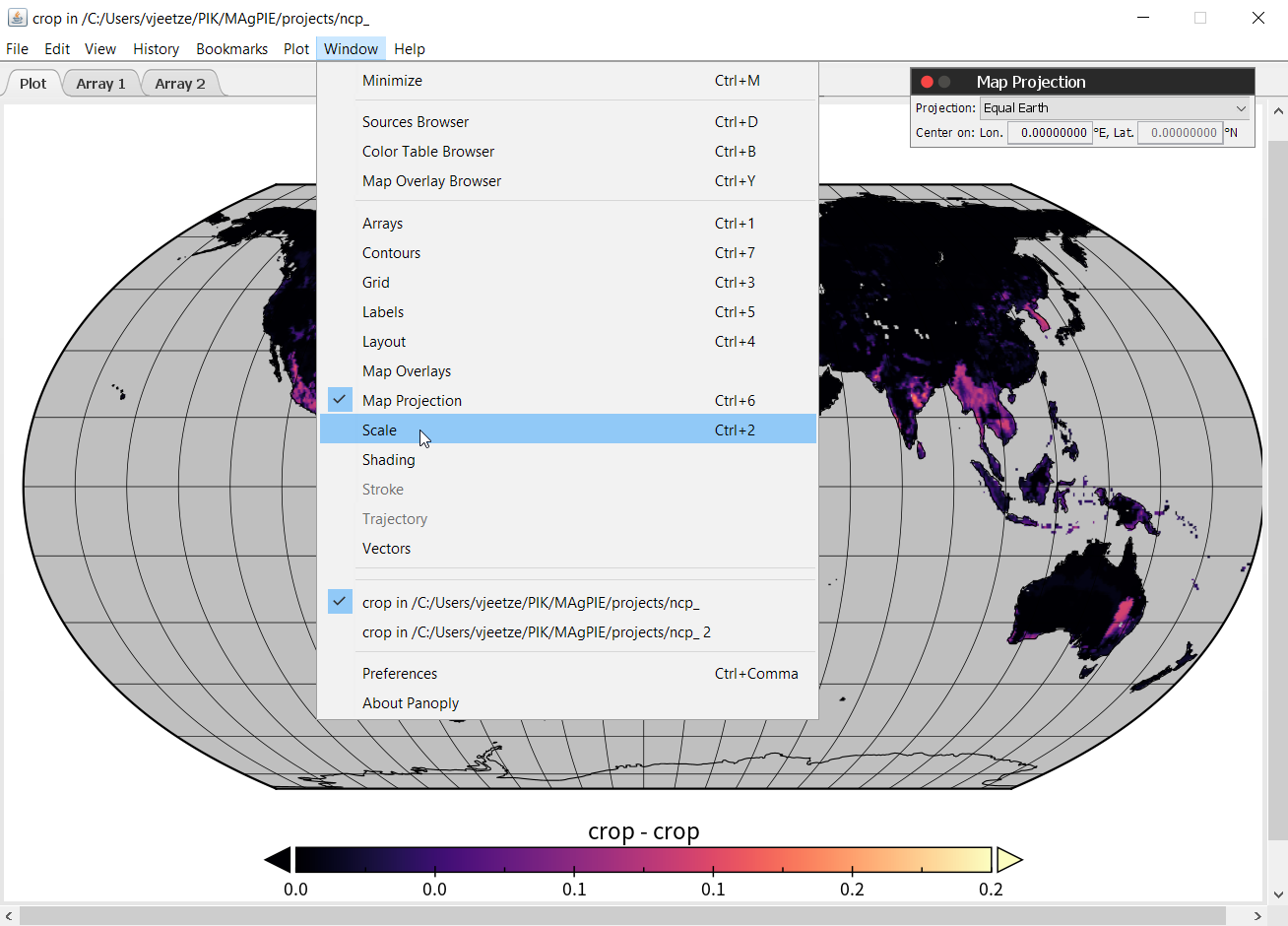
Task: Choose Minimize from the Window menu
Action: click(568, 81)
